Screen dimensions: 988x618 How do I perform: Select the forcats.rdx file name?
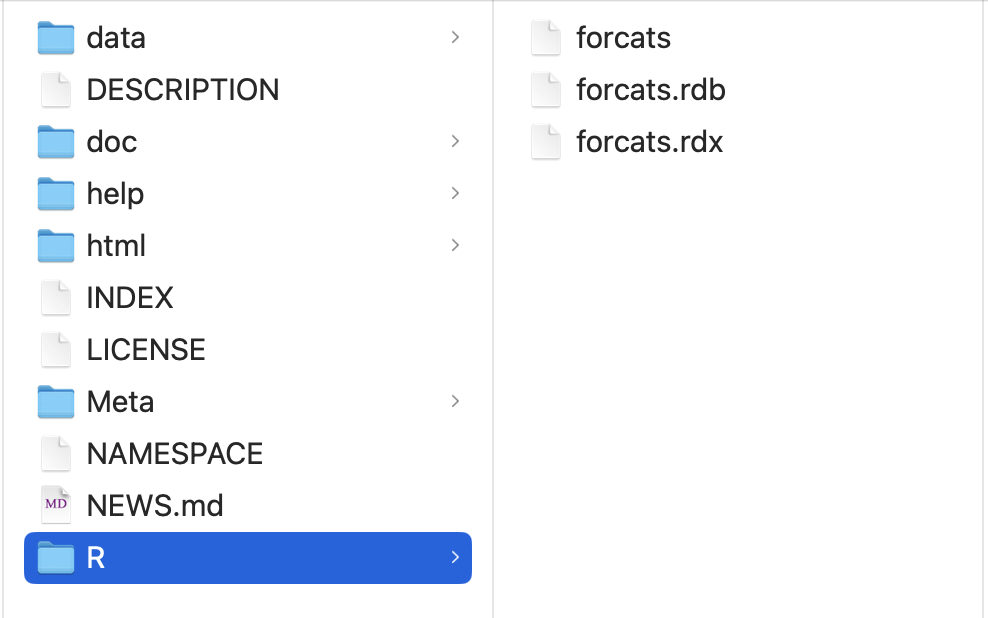click(x=650, y=142)
